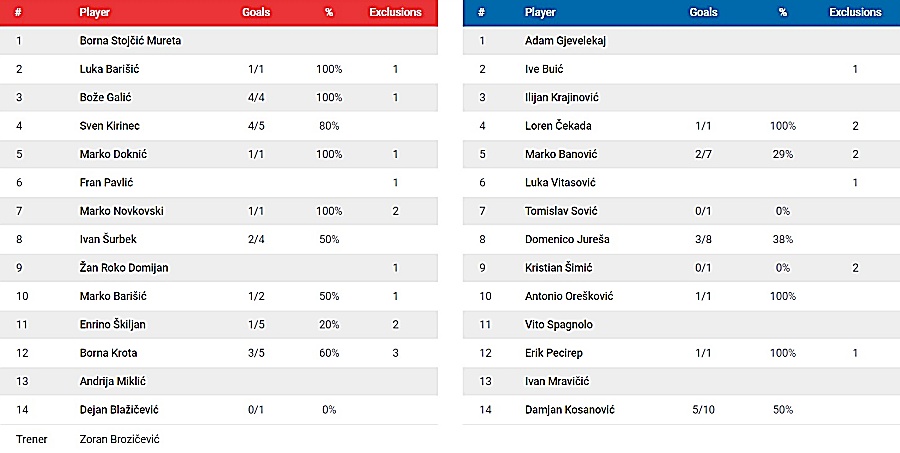Open Marko Novkovski's row
Screen dimensions: 900x453
tap(120, 211)
